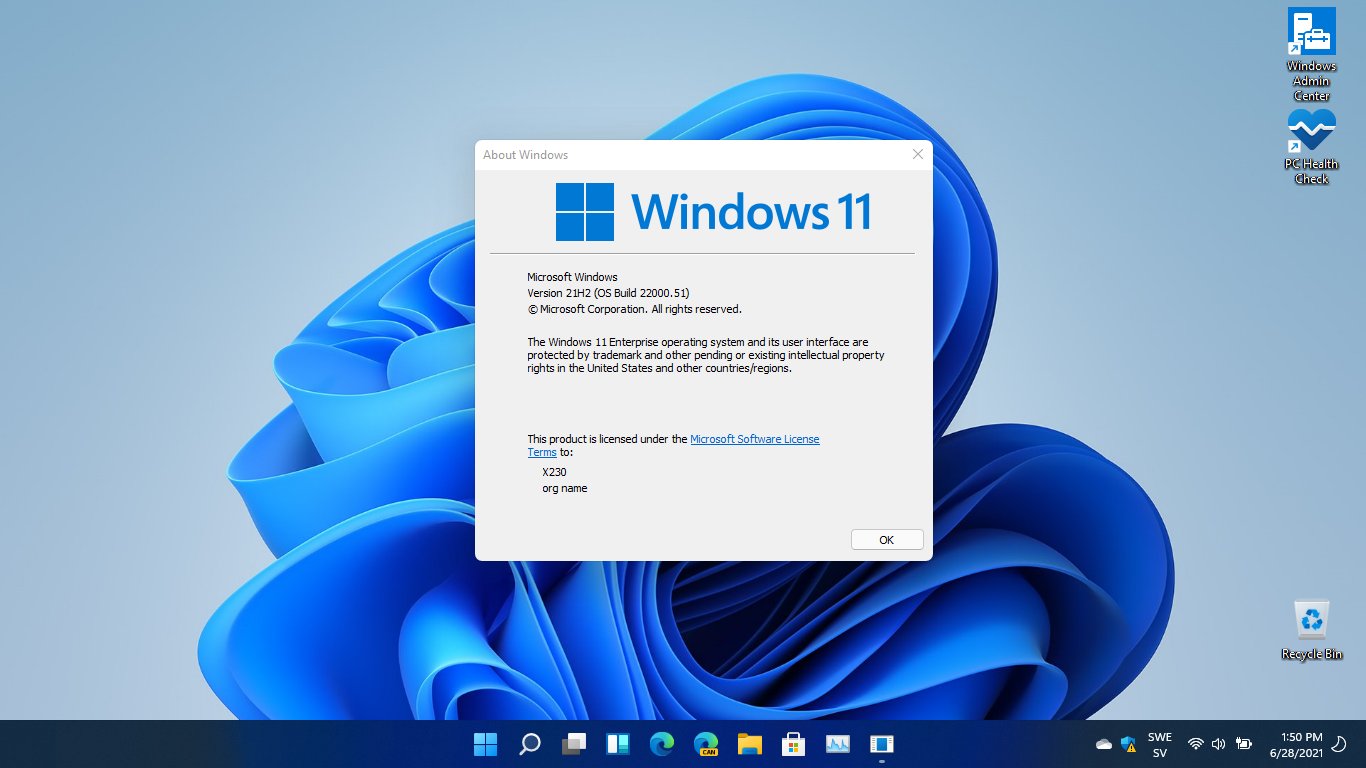This screenshot has width=1366, height=768.
Task: Switch the SWE SV input language
Action: point(1160,745)
